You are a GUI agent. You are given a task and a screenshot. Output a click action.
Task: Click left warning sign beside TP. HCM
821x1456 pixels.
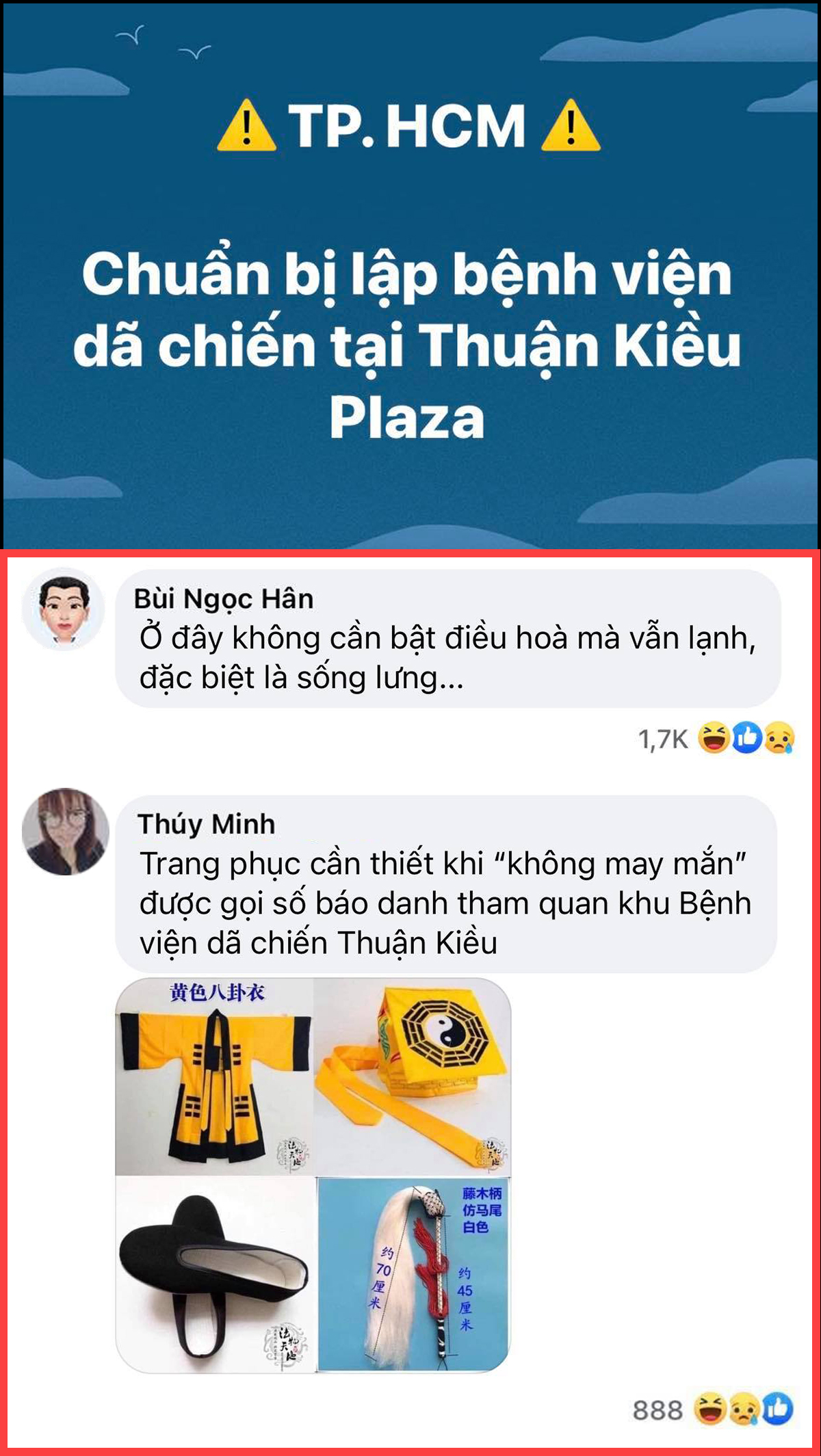(246, 125)
